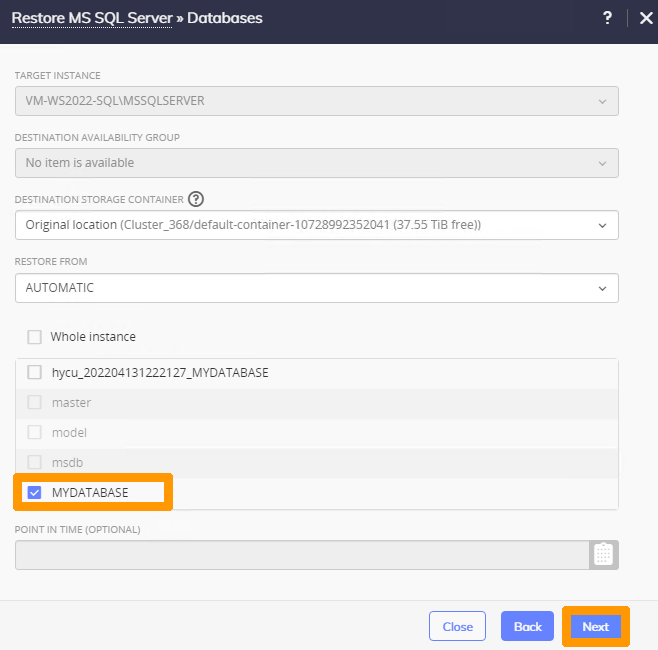
Task: Toggle the msdb database checkbox
Action: click(34, 462)
